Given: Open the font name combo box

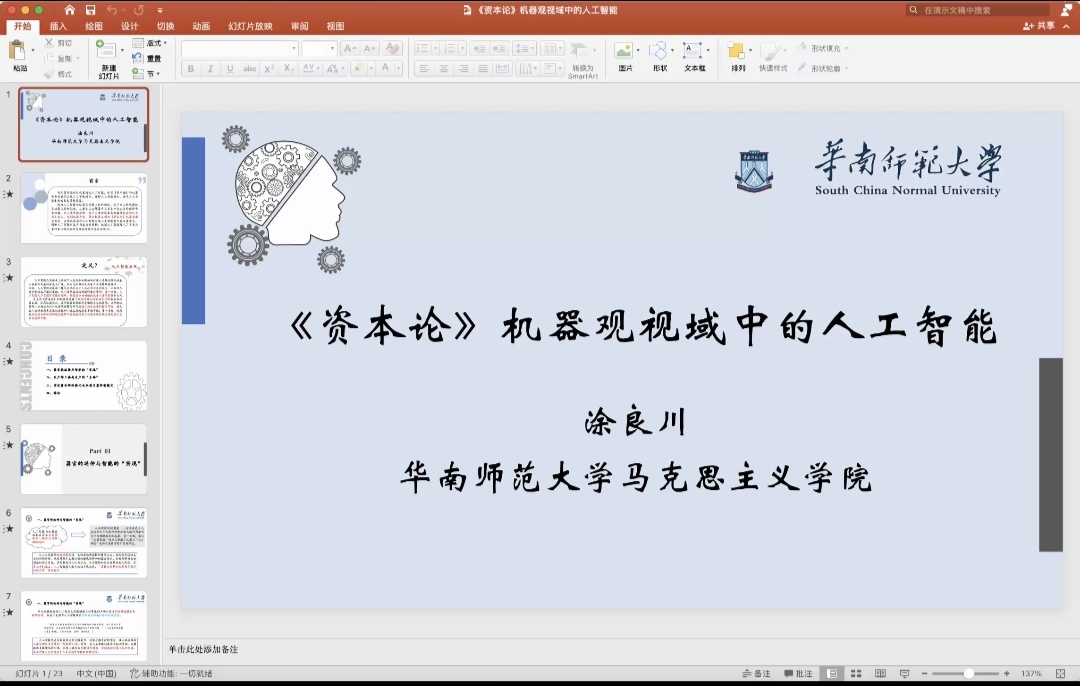Looking at the screenshot, I should coord(239,48).
